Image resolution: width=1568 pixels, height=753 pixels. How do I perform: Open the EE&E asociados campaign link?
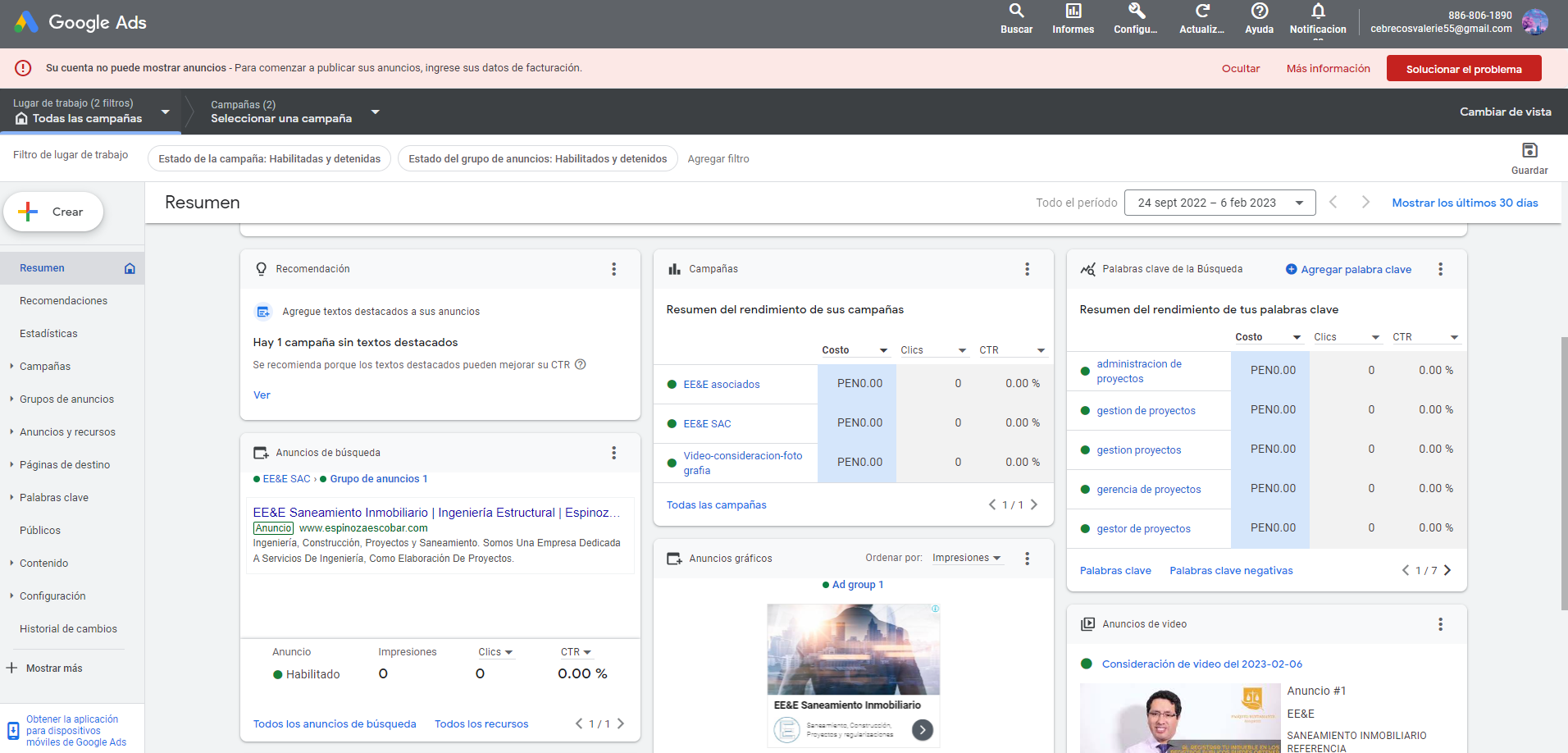(722, 385)
